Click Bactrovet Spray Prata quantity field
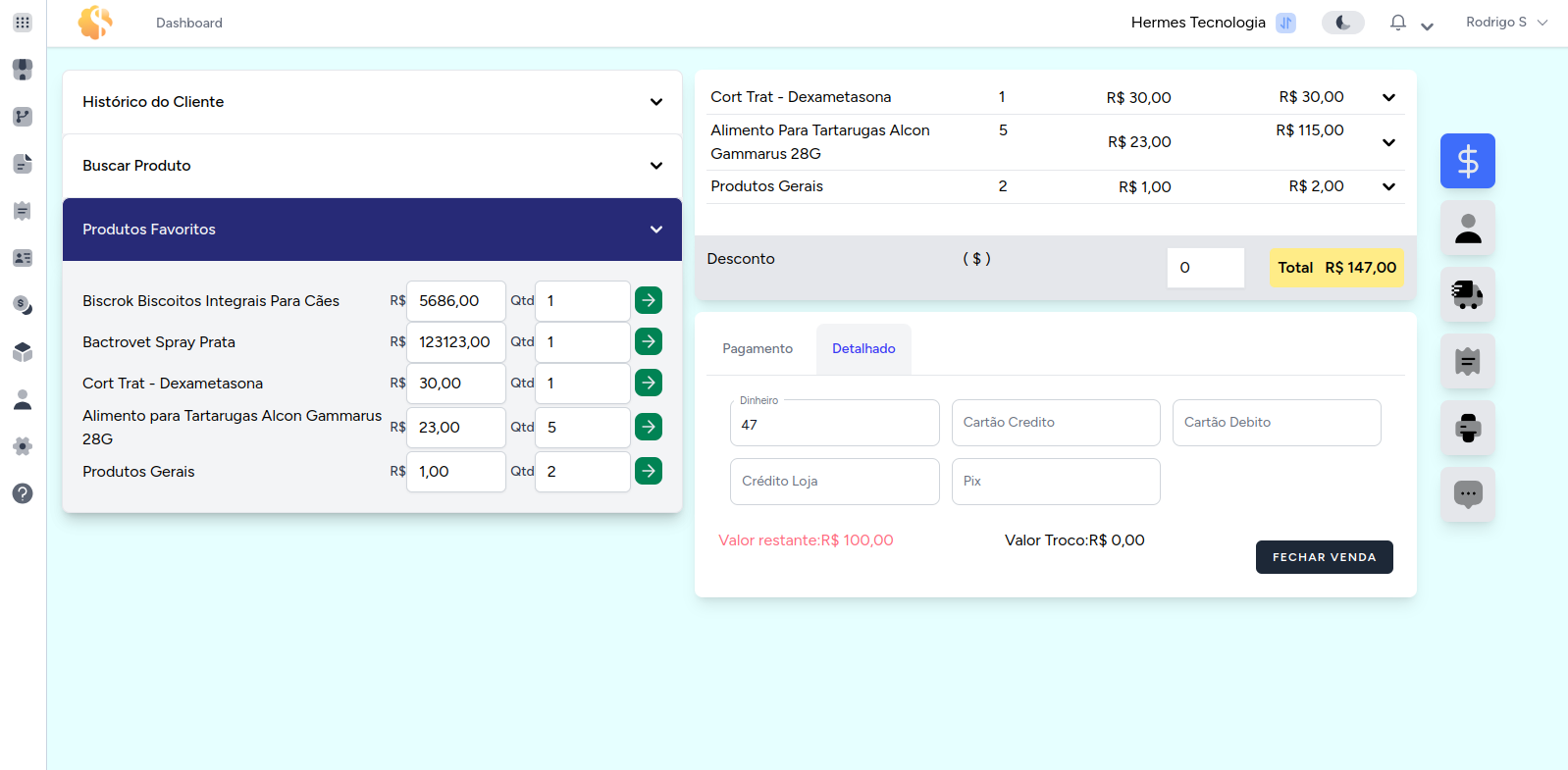The width and height of the screenshot is (1568, 770). click(583, 342)
